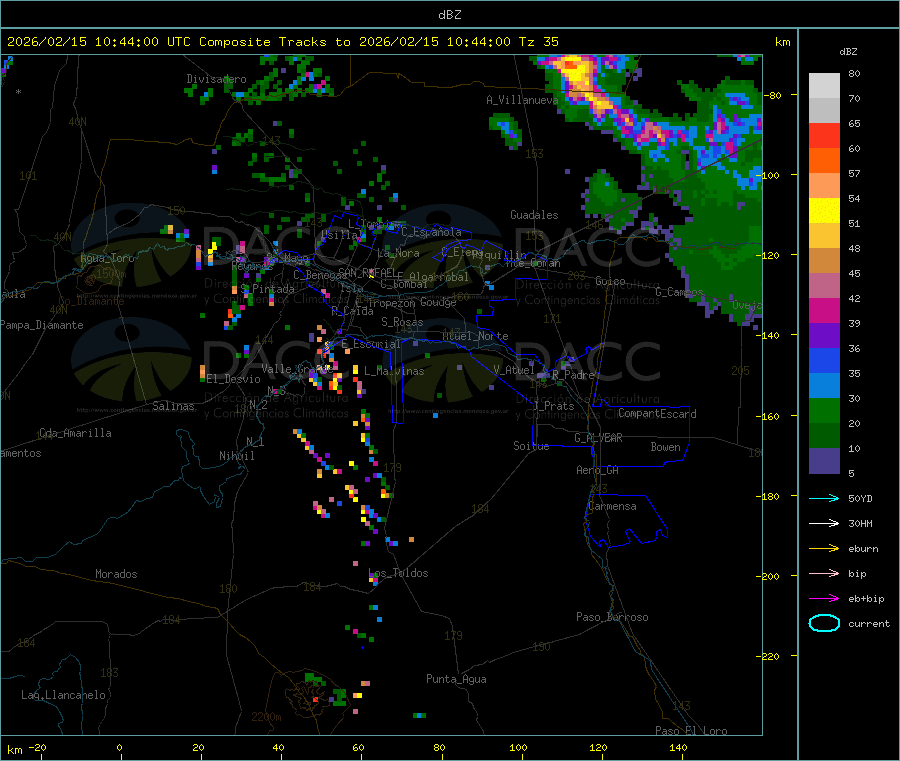
Task: Click the '-140' km tick on right axis
Action: [x=770, y=335]
